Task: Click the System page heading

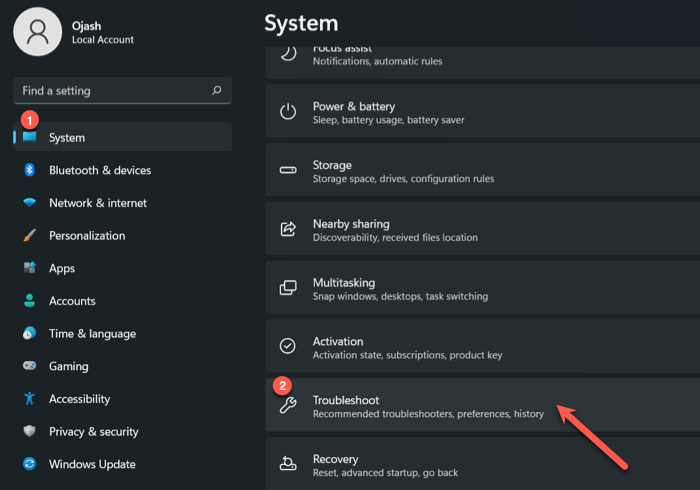Action: (x=301, y=23)
